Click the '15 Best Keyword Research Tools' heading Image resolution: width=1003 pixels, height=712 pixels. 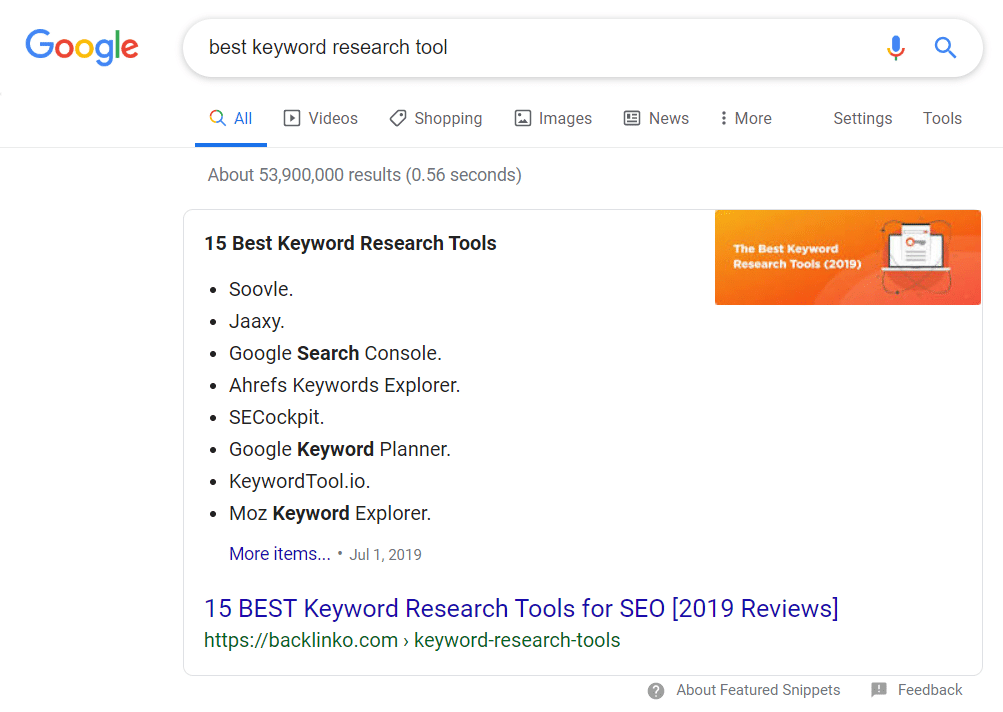point(351,244)
